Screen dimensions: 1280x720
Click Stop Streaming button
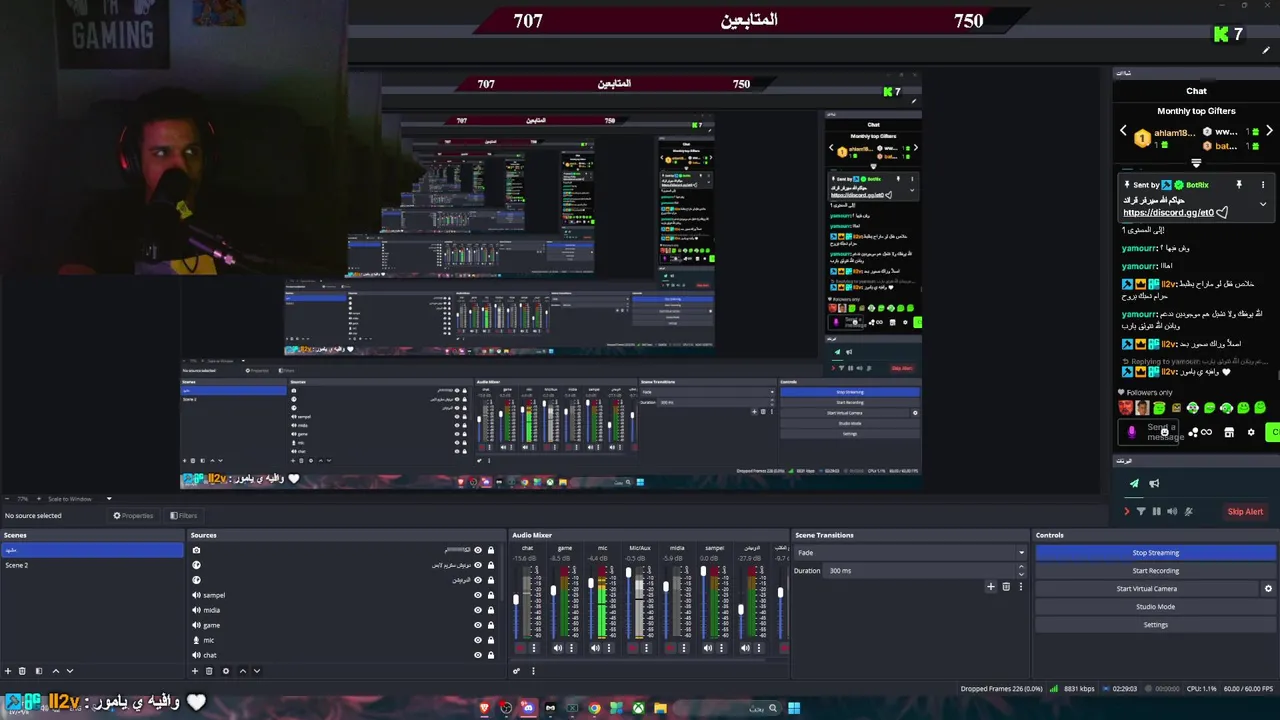tap(1156, 553)
